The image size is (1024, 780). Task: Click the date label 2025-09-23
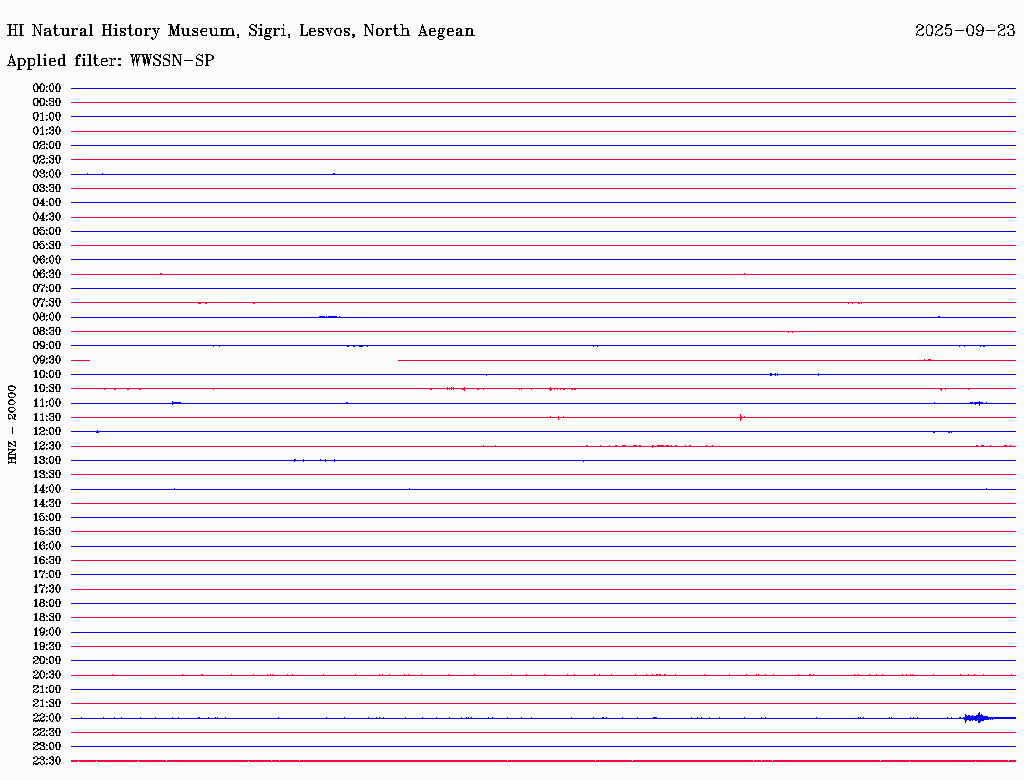pos(965,31)
